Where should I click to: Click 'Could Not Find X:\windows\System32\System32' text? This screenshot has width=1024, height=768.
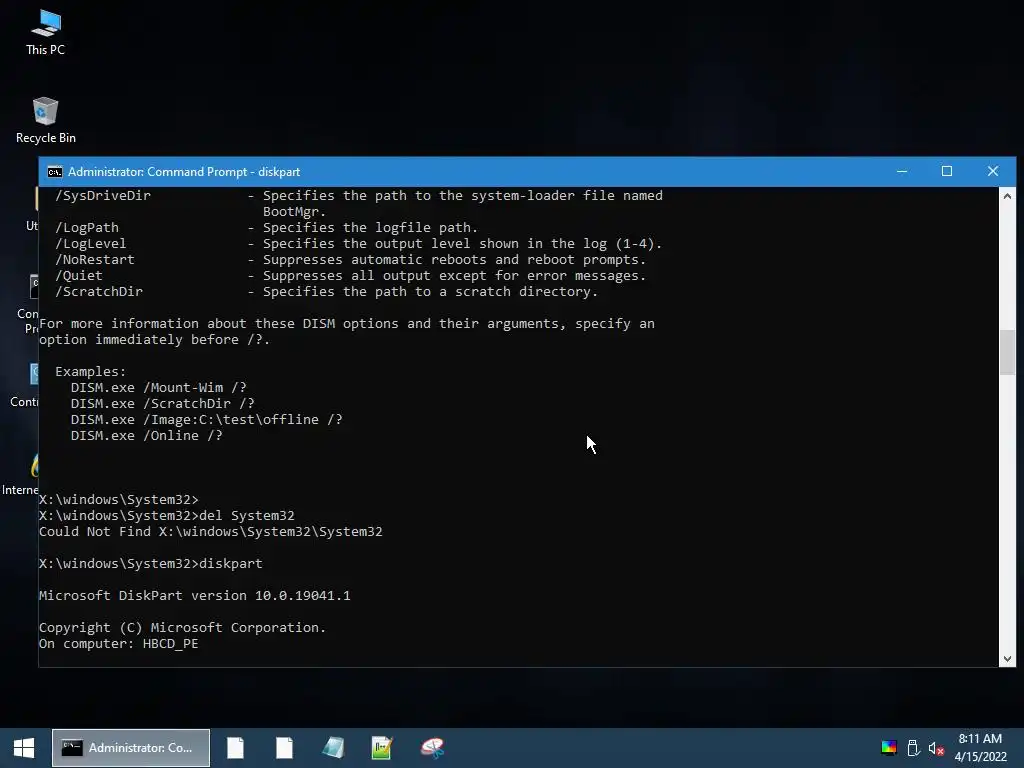click(x=210, y=532)
